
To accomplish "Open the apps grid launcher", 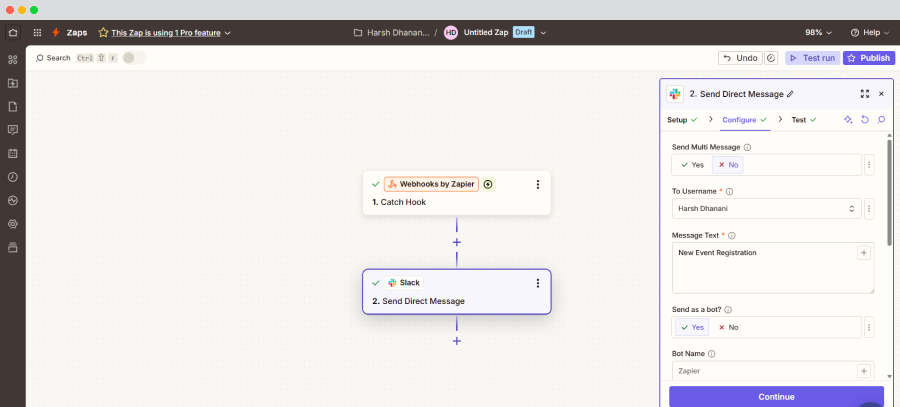I will tap(37, 32).
